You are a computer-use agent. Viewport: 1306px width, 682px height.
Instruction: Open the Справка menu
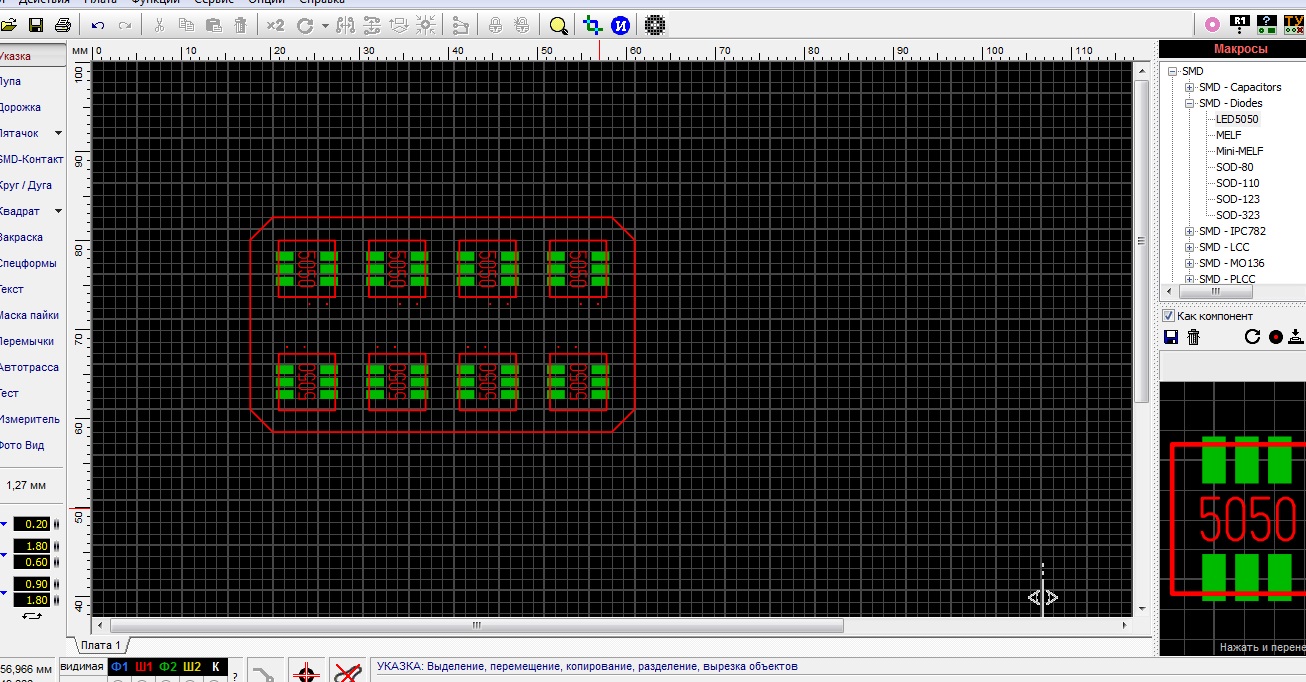tap(322, 2)
